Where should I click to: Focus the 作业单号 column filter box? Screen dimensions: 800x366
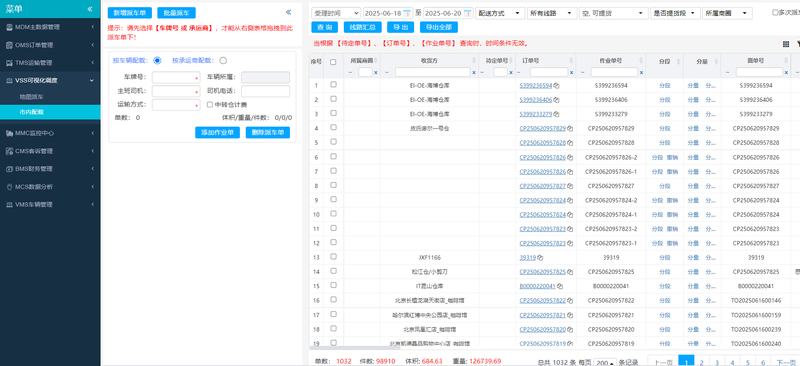614,72
